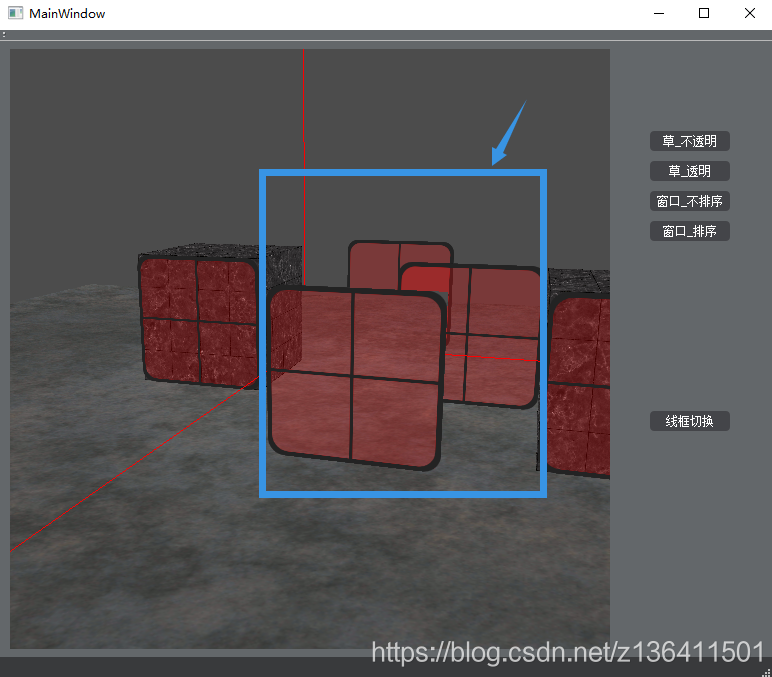Click the toolbar handle dots below the title bar
Image resolution: width=772 pixels, height=677 pixels.
[x=4, y=34]
